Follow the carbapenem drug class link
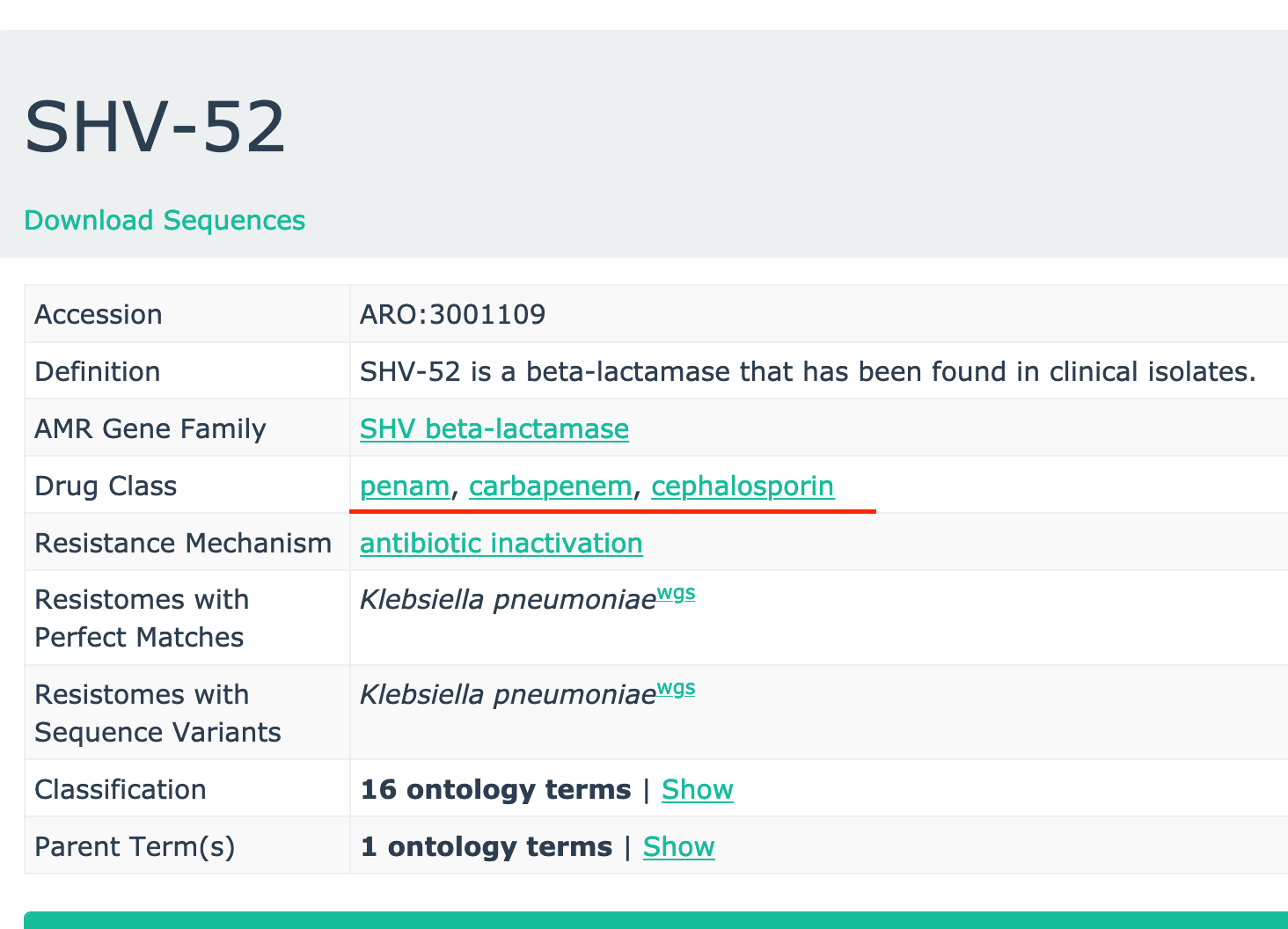This screenshot has height=929, width=1288. pos(550,486)
